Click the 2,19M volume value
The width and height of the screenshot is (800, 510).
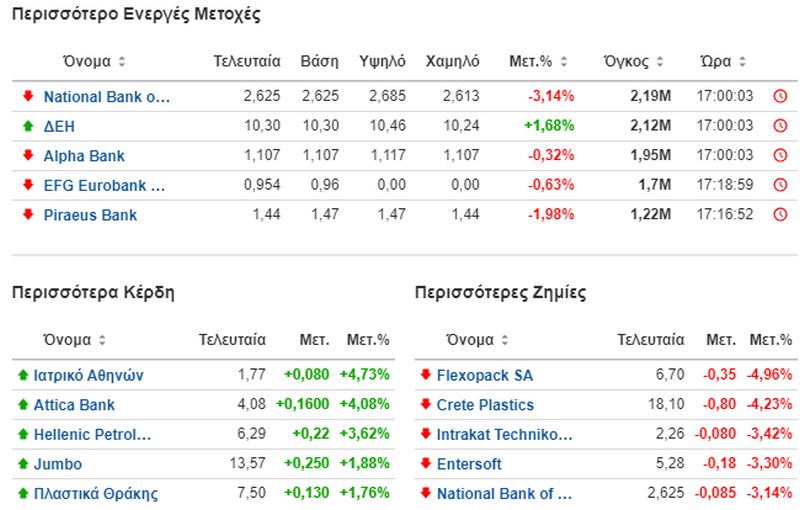(651, 96)
